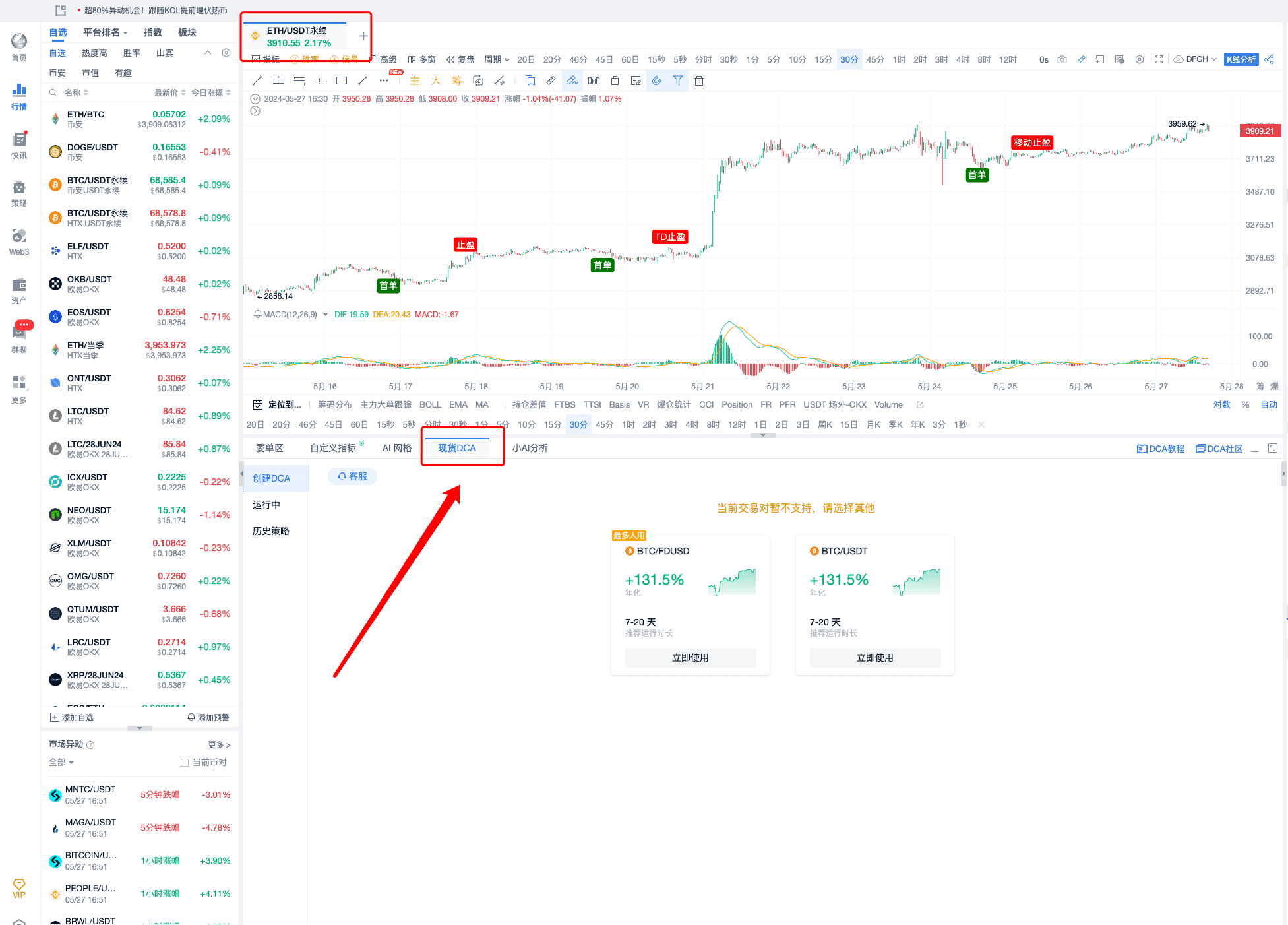The width and height of the screenshot is (1288, 925).
Task: Open MACD(12,26,9) indicator dropdown arrow
Action: [326, 315]
